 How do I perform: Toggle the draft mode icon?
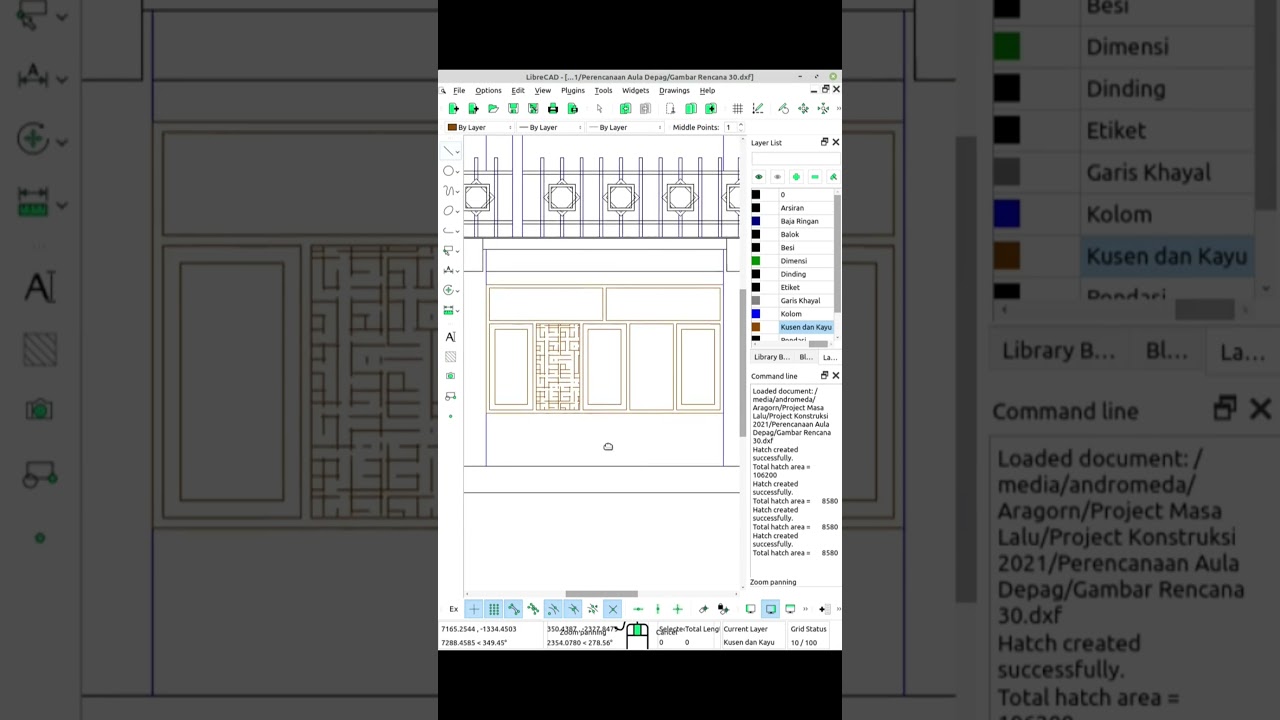coord(758,108)
